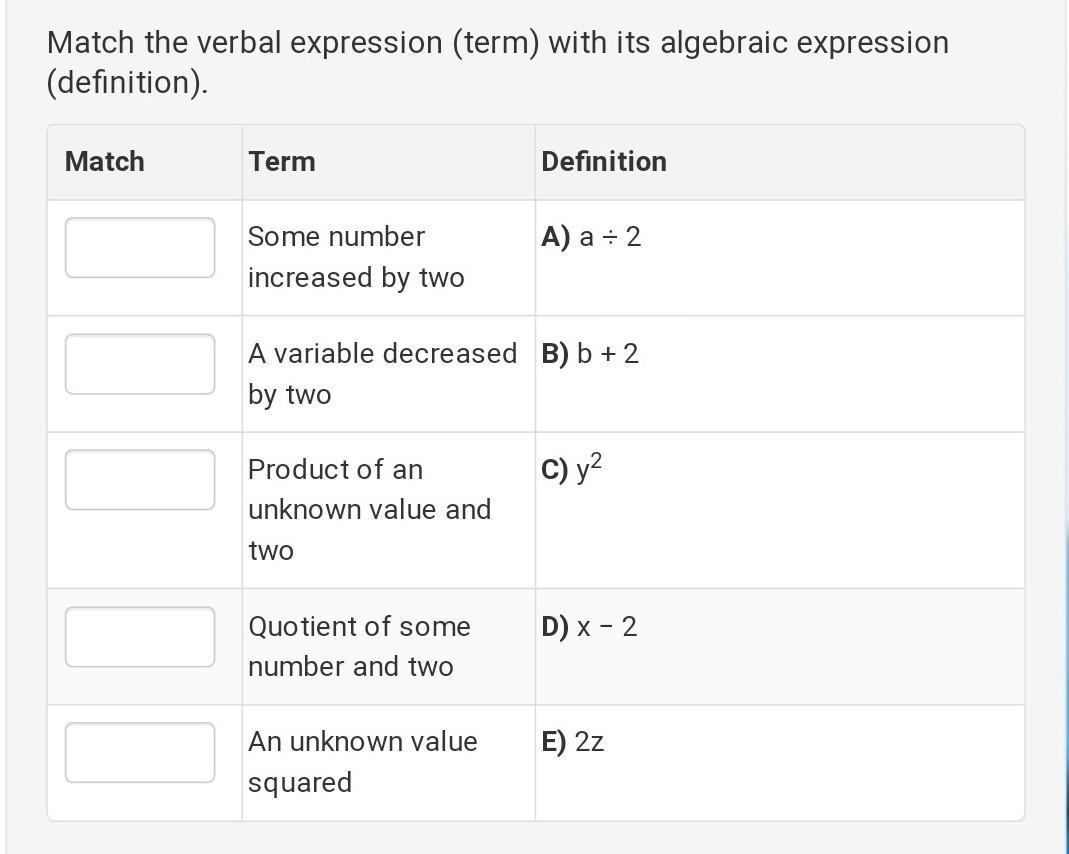This screenshot has height=854, width=1069.
Task: Click term 'Some number increased by two'
Action: click(355, 257)
